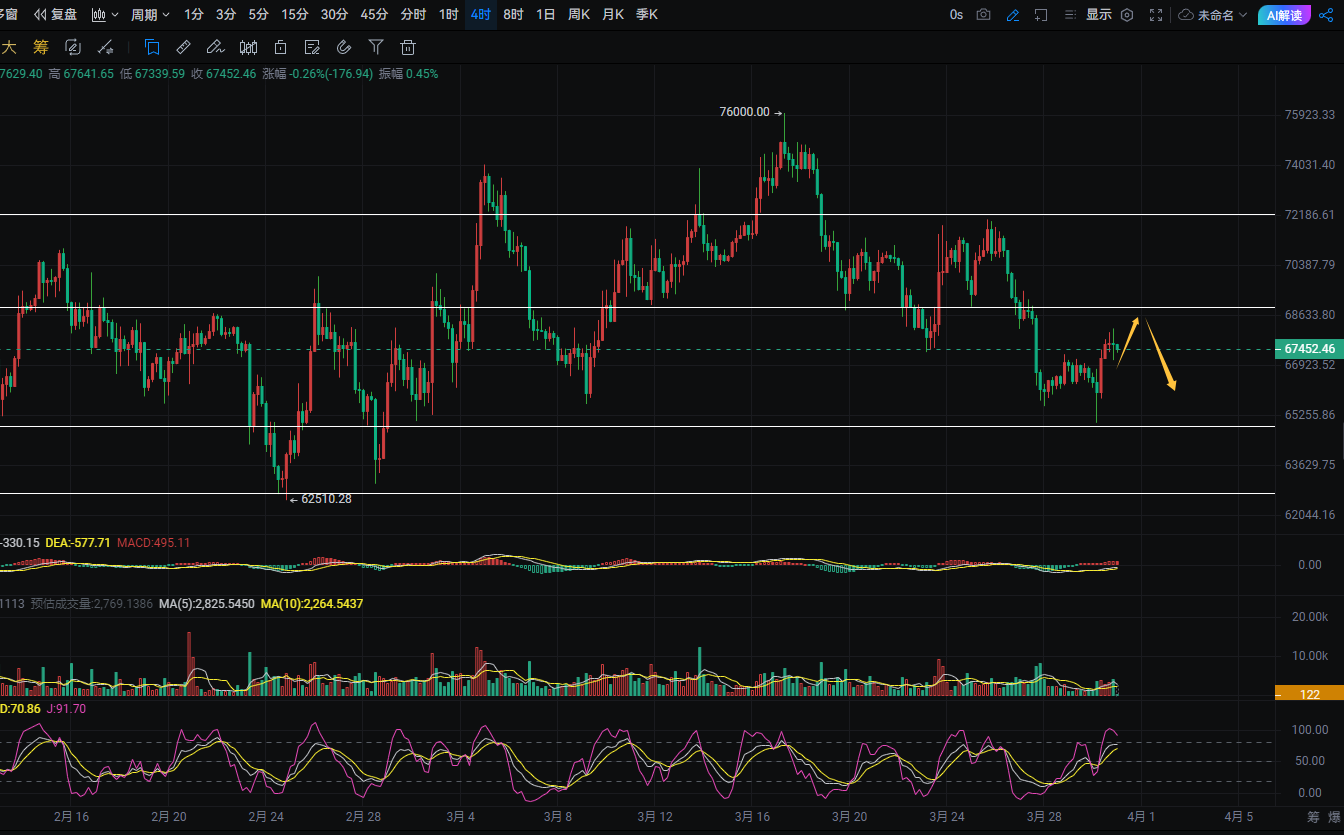Viewport: 1344px width, 835px height.
Task: Expand the 周期 period dropdown
Action: tap(150, 15)
